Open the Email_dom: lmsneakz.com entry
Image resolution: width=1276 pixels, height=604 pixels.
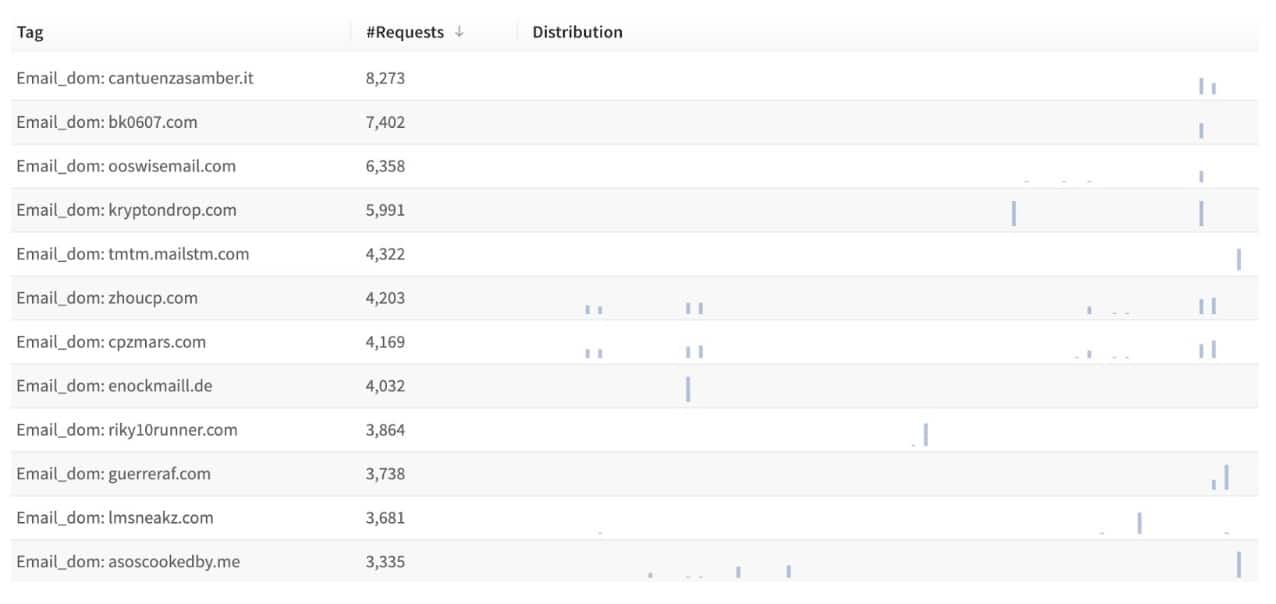pos(114,518)
